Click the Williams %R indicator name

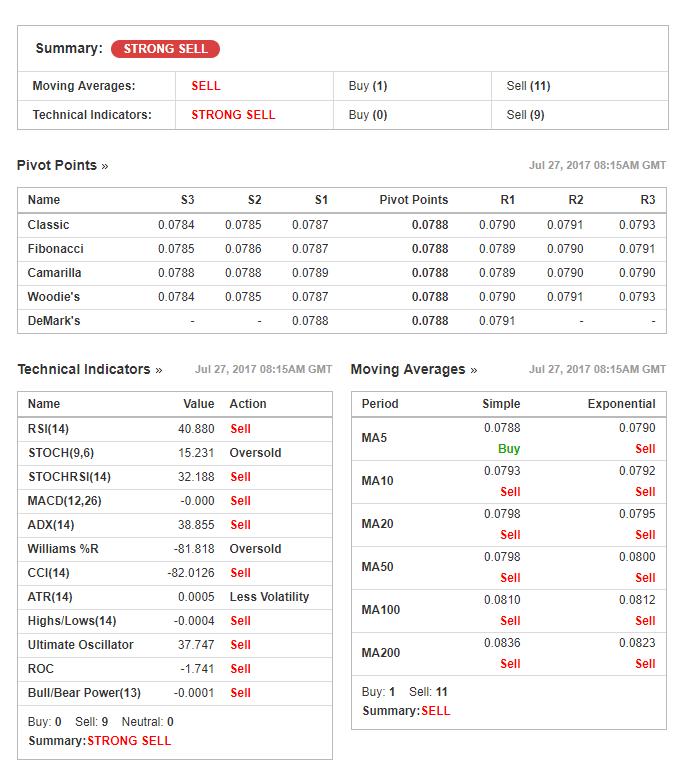tap(63, 549)
